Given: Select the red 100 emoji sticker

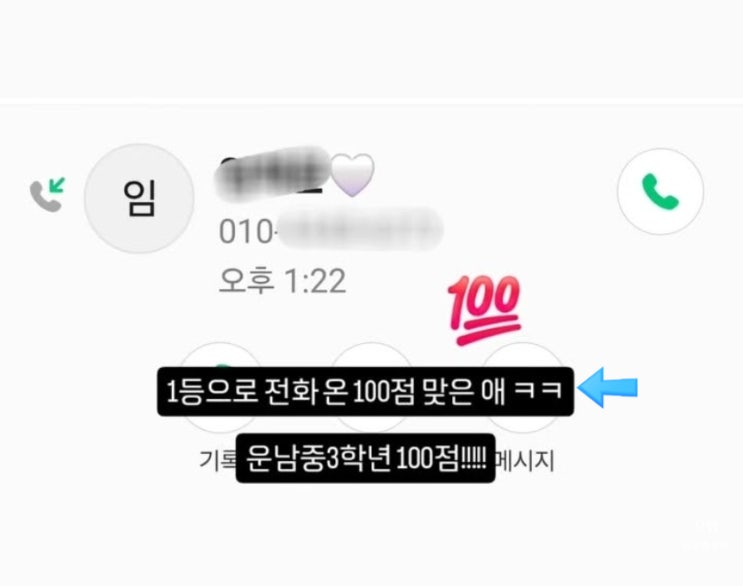Looking at the screenshot, I should pyautogui.click(x=485, y=309).
